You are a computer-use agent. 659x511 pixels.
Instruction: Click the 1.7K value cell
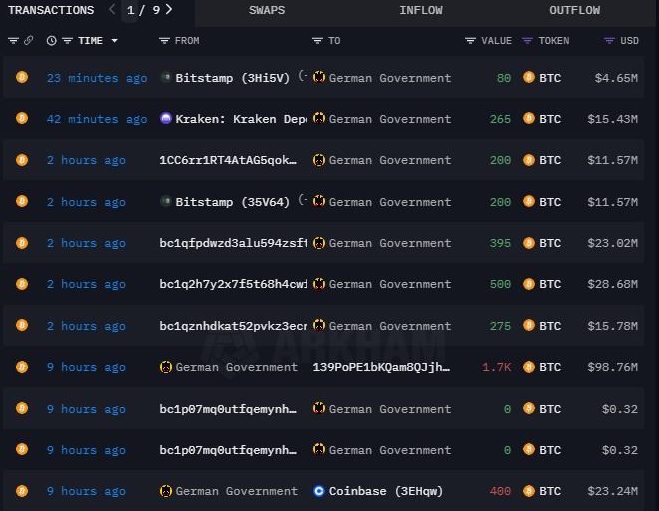(496, 367)
